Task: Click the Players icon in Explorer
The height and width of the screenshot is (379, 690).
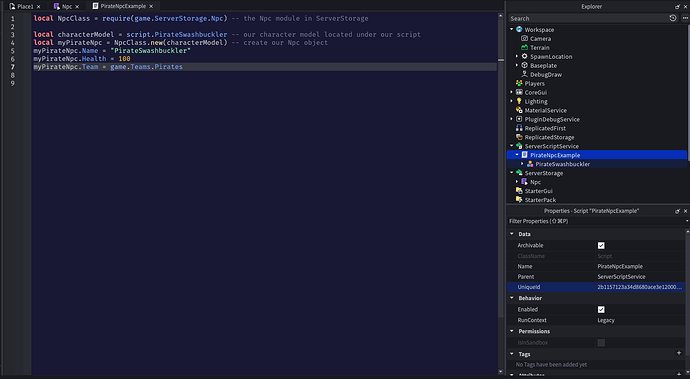Action: coord(519,83)
